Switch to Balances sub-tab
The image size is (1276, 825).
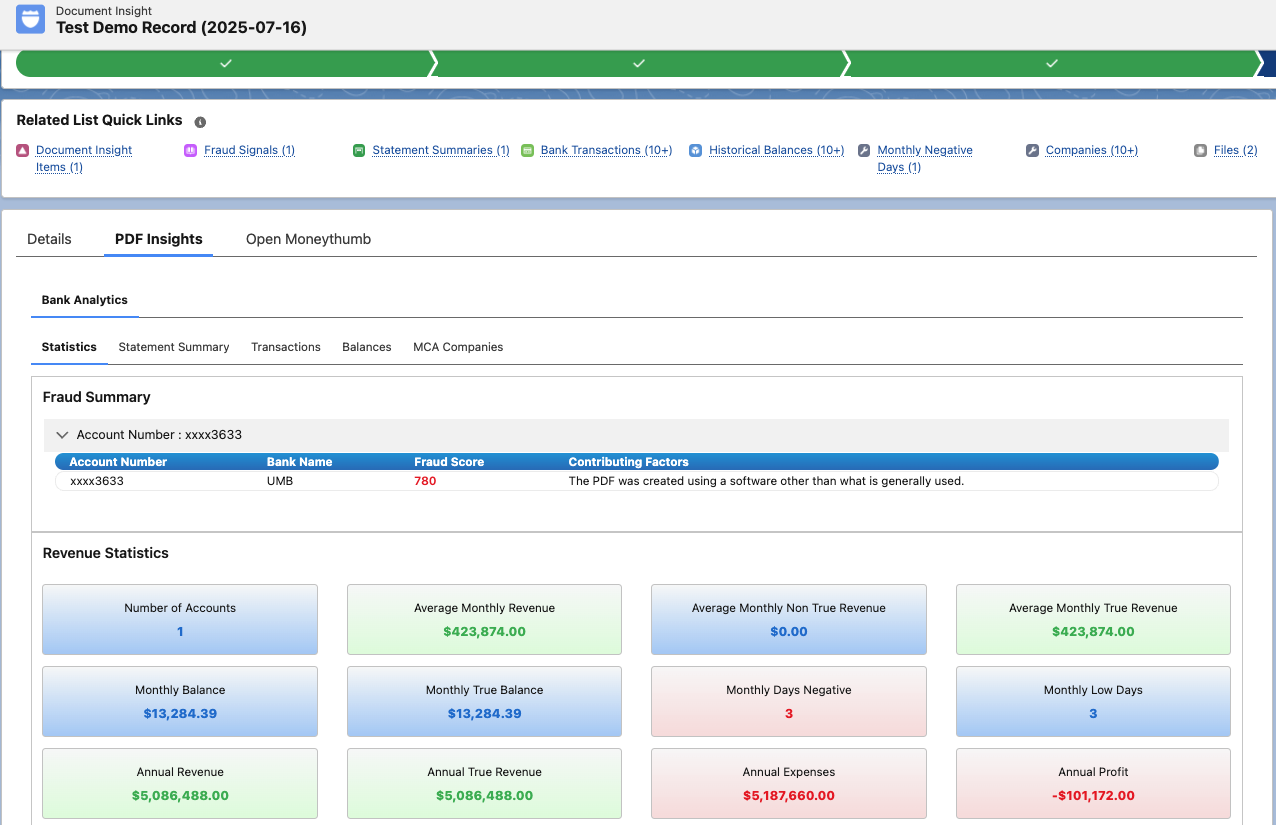coord(367,347)
